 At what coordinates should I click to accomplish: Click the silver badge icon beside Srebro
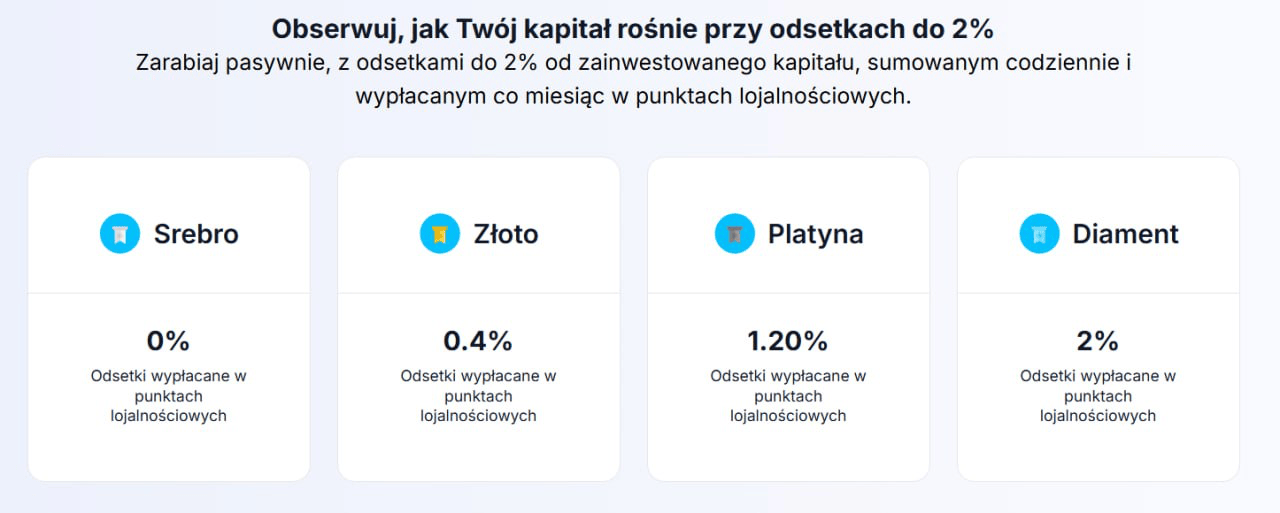point(120,233)
